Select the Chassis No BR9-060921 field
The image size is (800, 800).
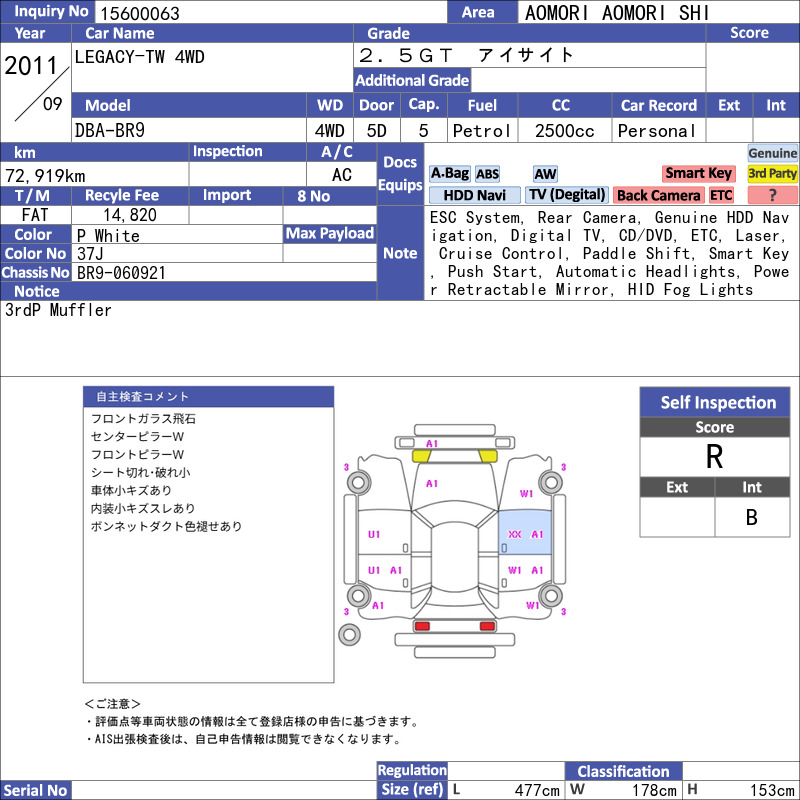tap(224, 272)
